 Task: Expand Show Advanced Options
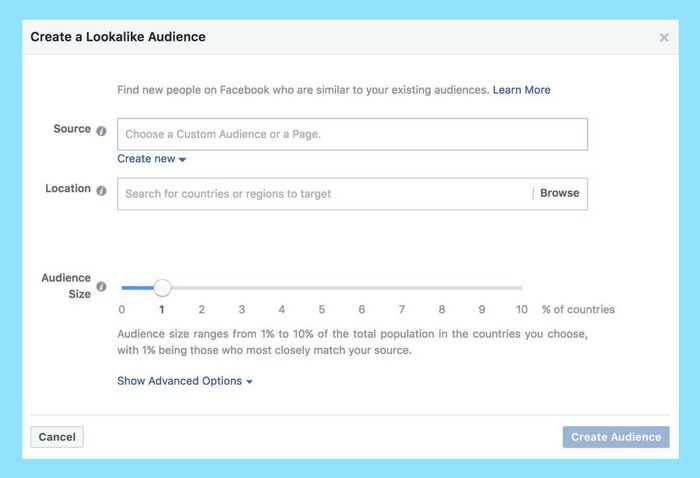(x=185, y=381)
